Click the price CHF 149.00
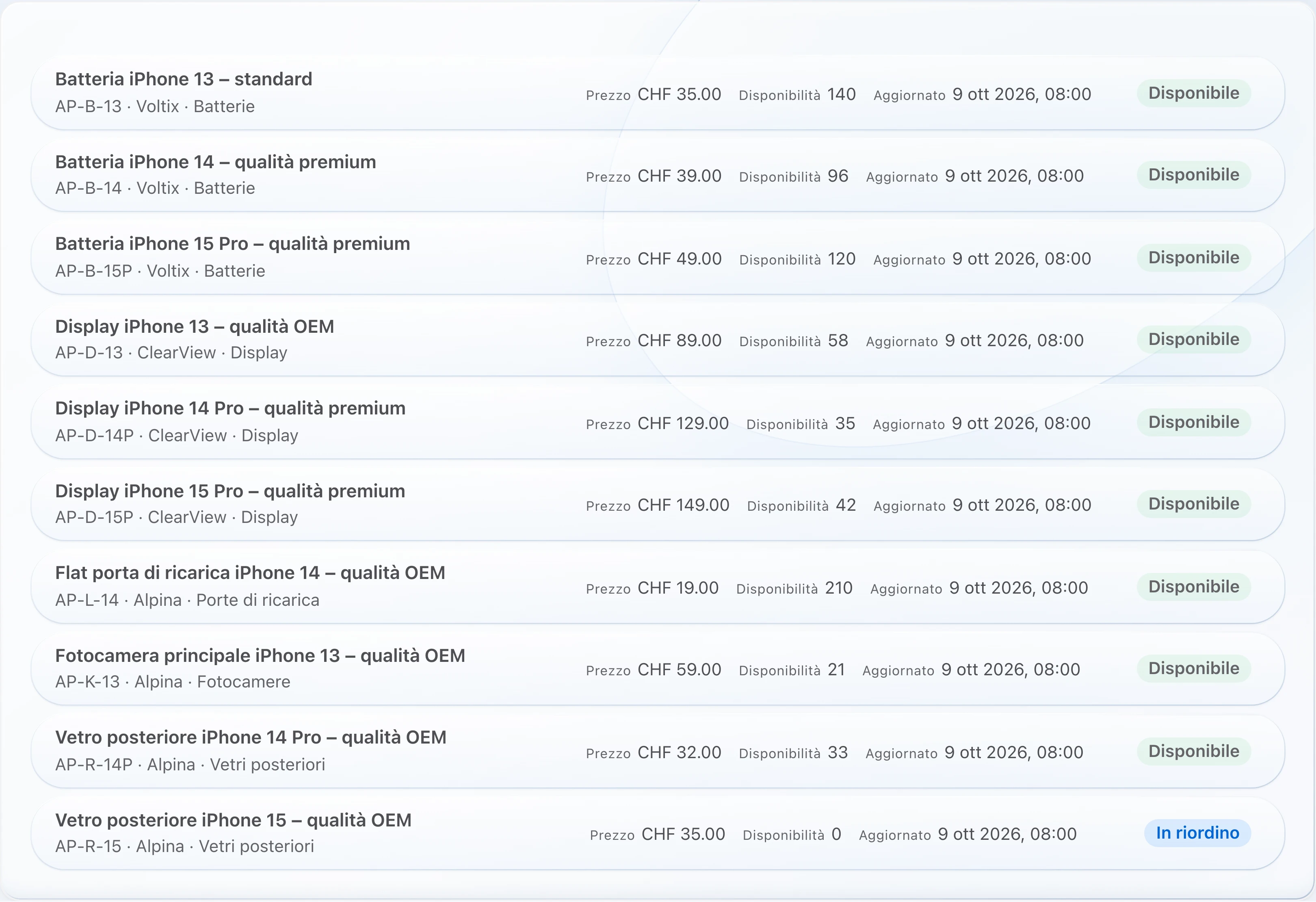This screenshot has height=902, width=1316. point(683,505)
